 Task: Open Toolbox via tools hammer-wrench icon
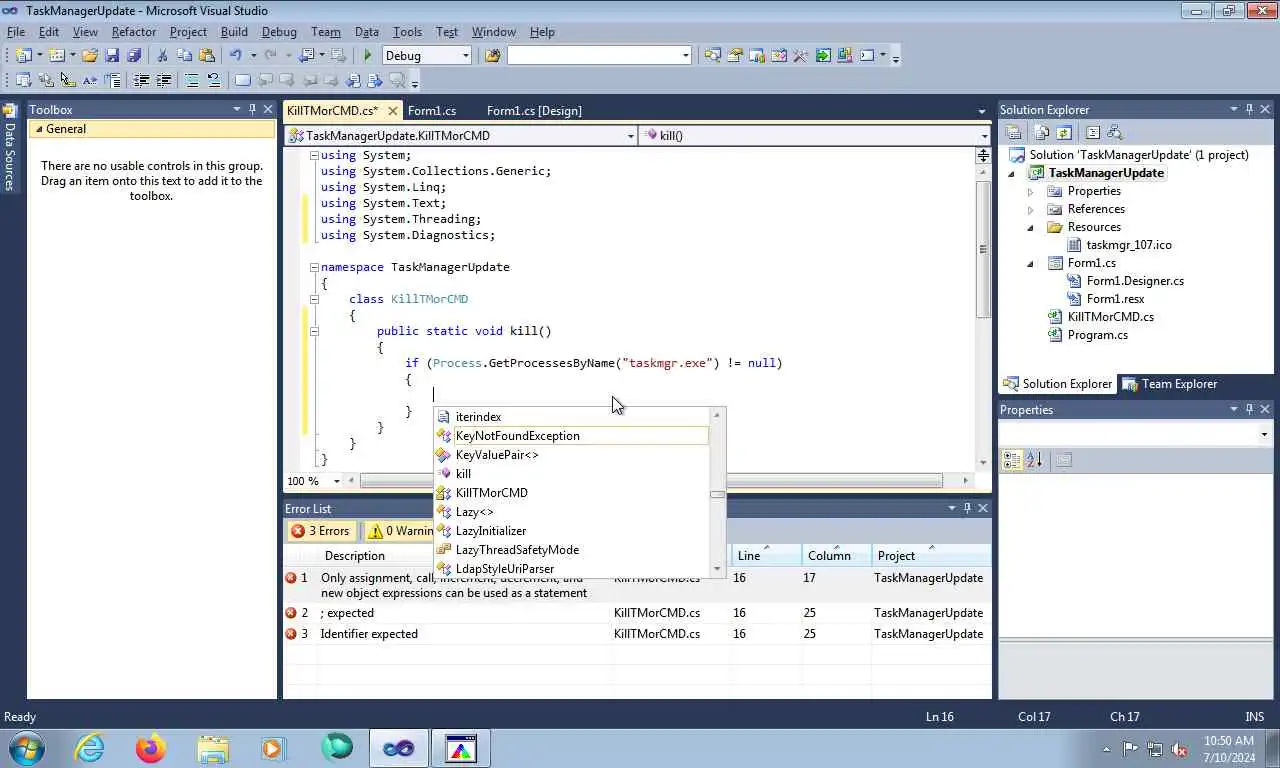pyautogui.click(x=800, y=56)
